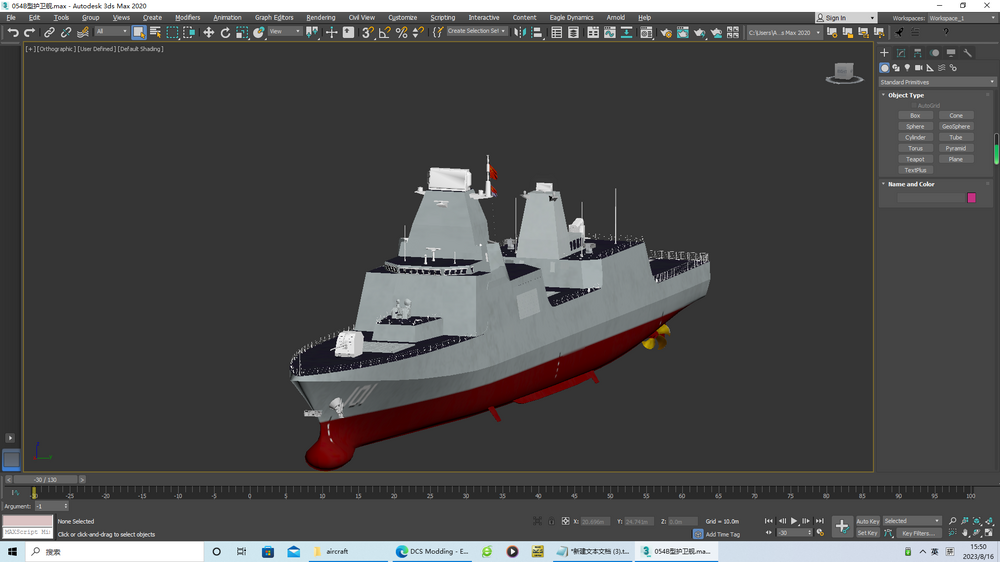Toggle Auto Key animation mode
This screenshot has width=1000, height=562.
click(x=867, y=521)
